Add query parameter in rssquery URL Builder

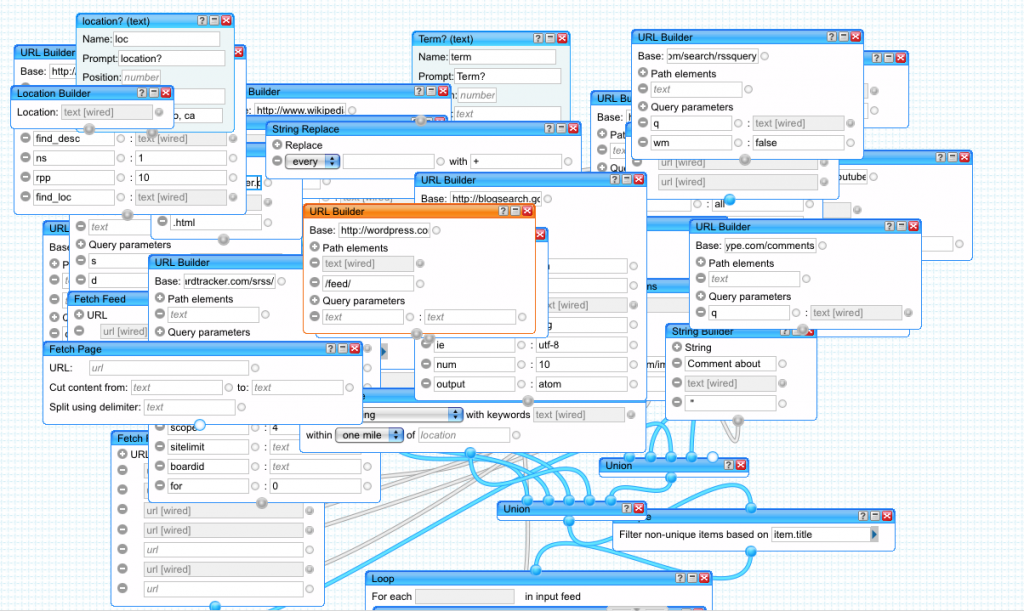pos(642,107)
